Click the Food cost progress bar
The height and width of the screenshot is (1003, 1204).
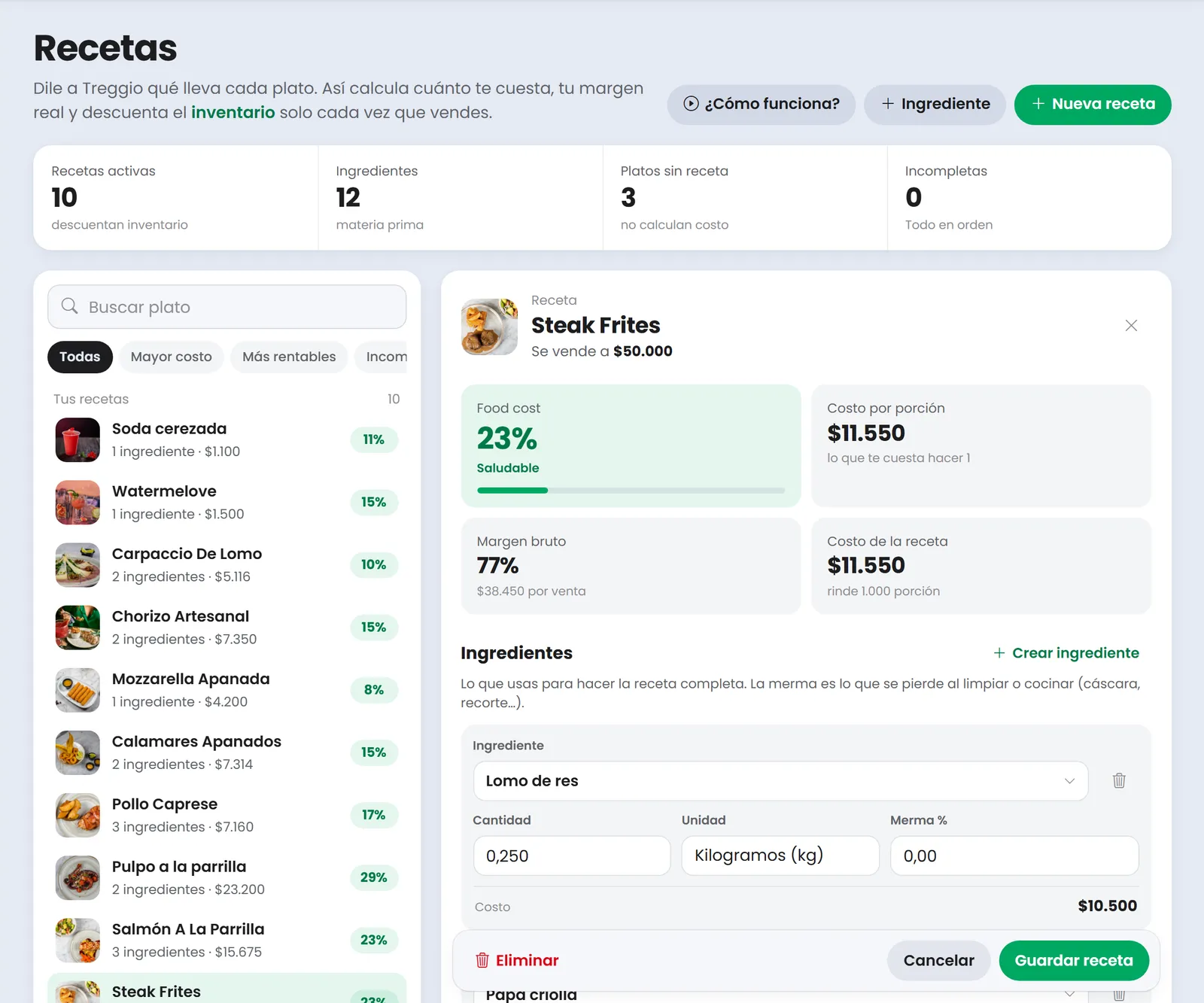[x=631, y=490]
